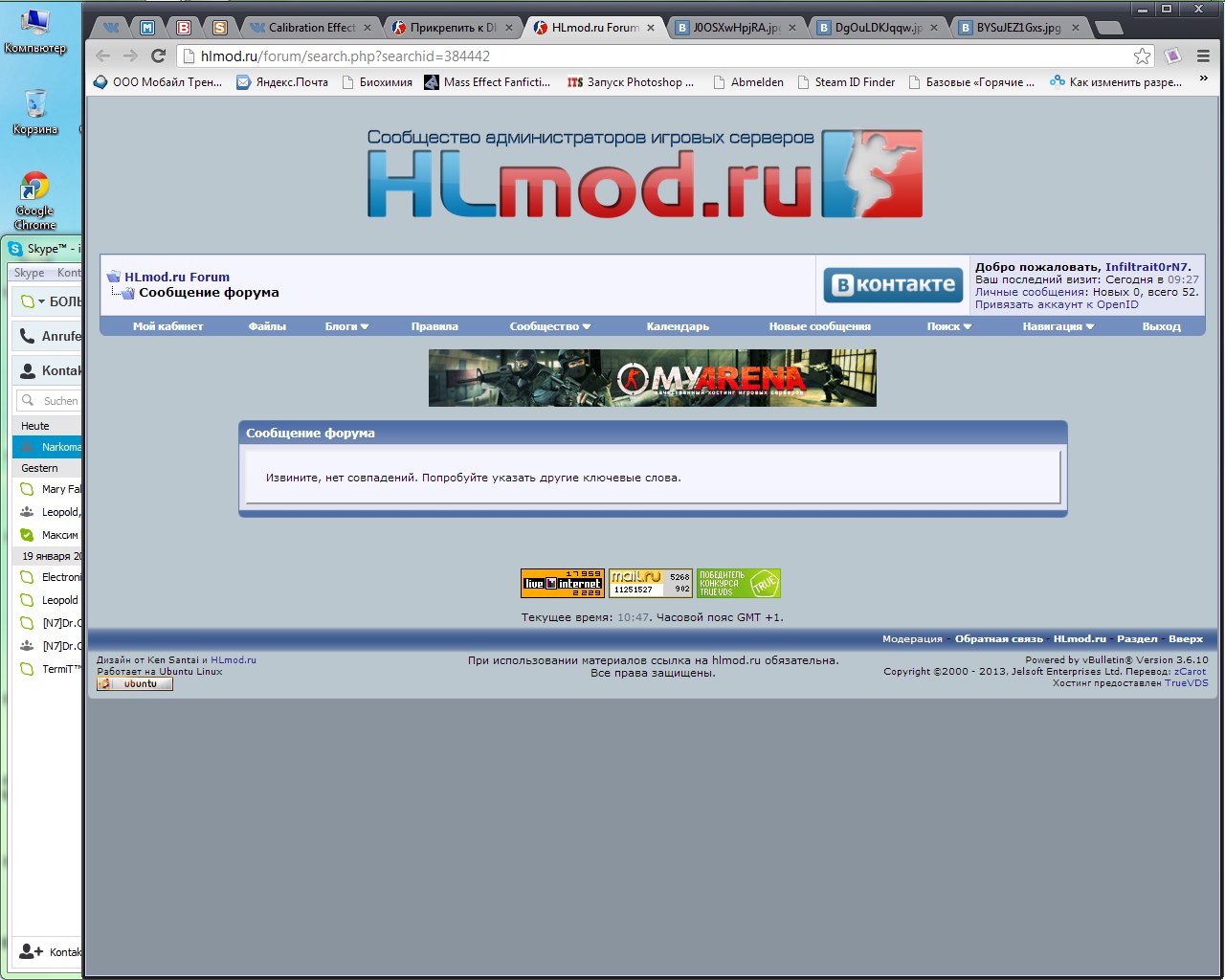This screenshot has width=1225, height=980.
Task: Open the pinned blue M tab icon
Action: [x=147, y=28]
